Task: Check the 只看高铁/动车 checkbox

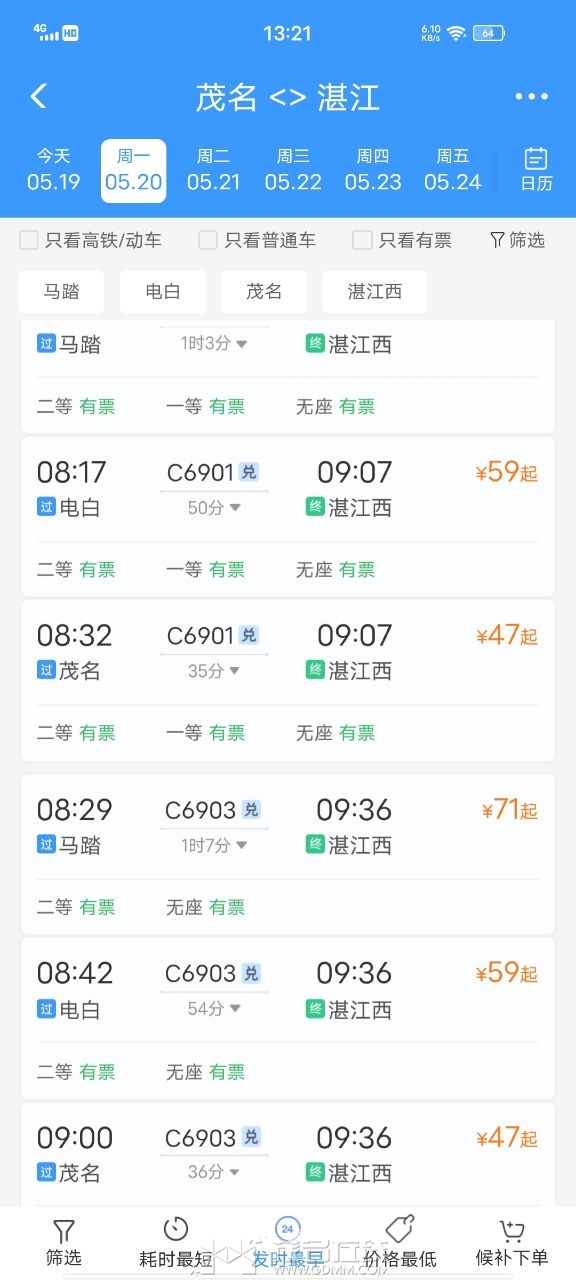Action: coord(29,240)
